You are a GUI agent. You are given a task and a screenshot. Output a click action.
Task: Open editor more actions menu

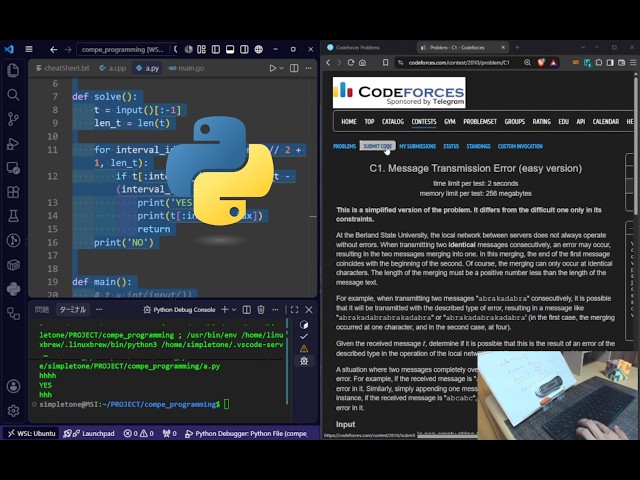309,68
